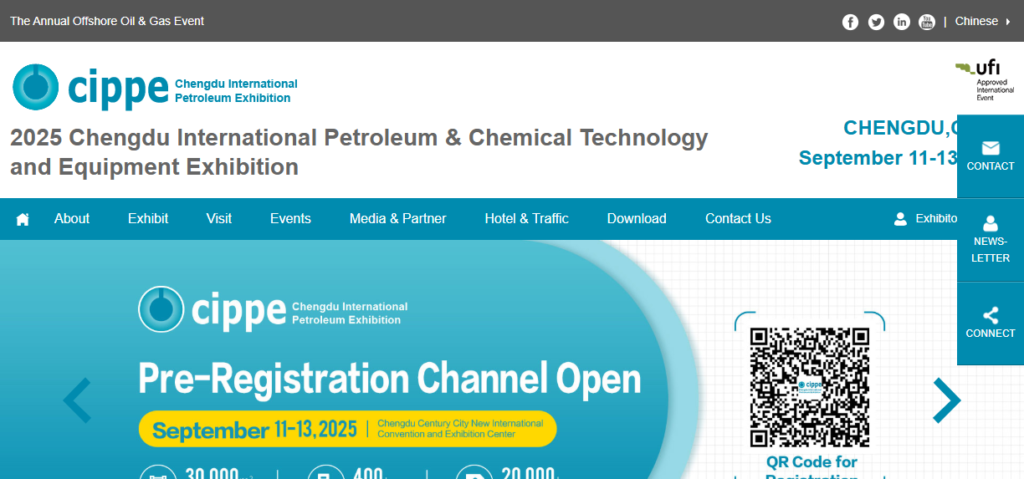Image resolution: width=1024 pixels, height=479 pixels.
Task: Click the UFI Approved Event logo
Action: tap(985, 80)
